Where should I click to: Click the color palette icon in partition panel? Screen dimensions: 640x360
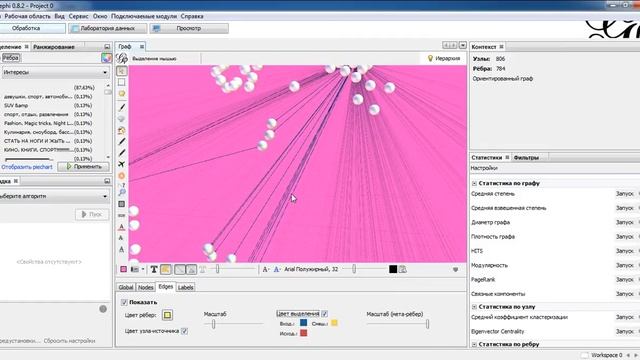tap(106, 58)
